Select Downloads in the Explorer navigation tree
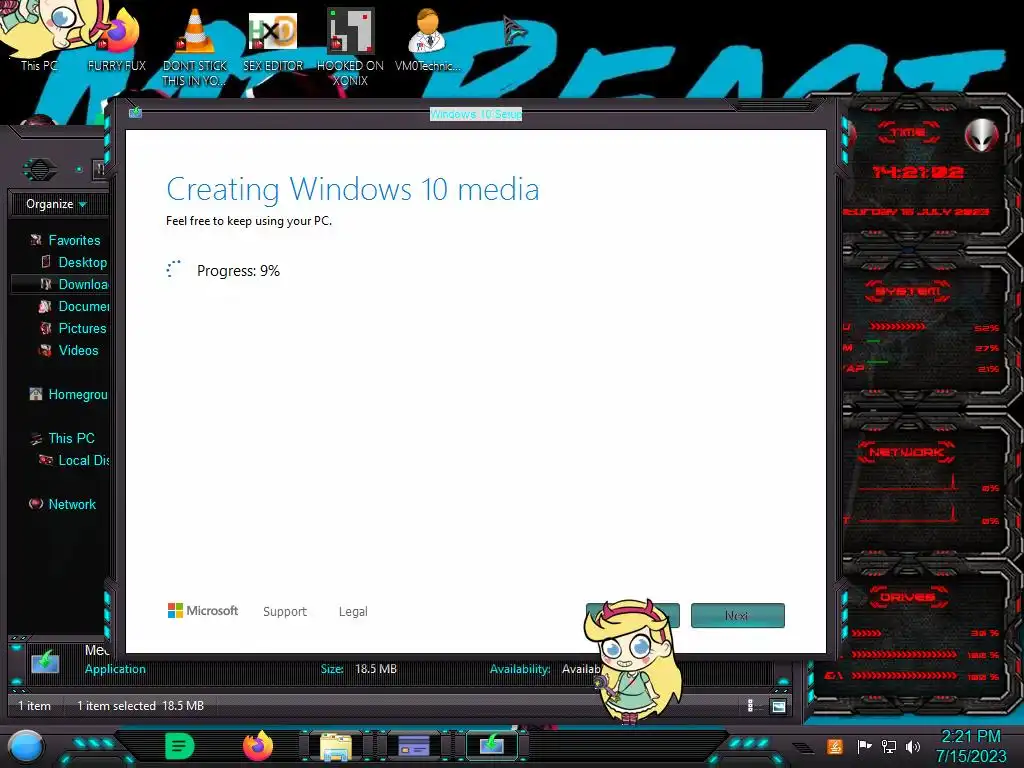 pyautogui.click(x=83, y=284)
